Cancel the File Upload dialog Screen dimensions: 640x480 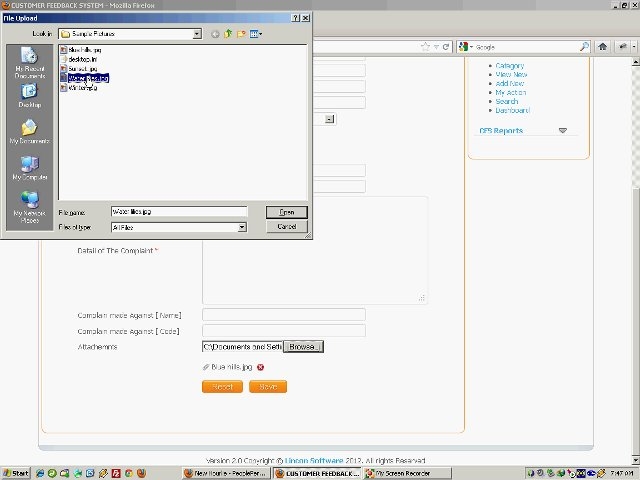[287, 226]
